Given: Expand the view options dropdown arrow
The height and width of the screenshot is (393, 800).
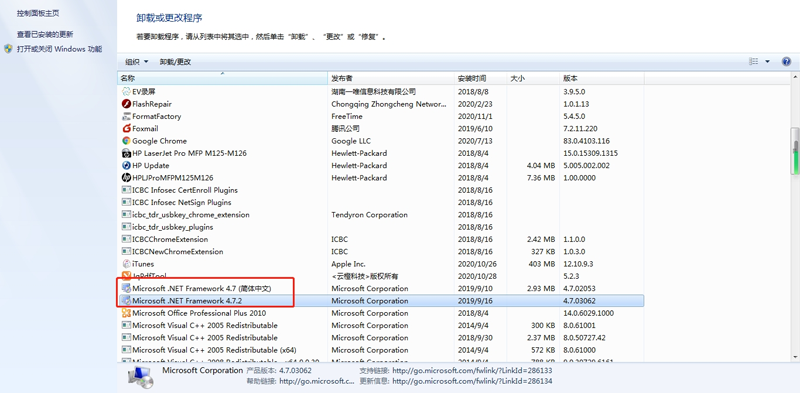Looking at the screenshot, I should click(767, 62).
